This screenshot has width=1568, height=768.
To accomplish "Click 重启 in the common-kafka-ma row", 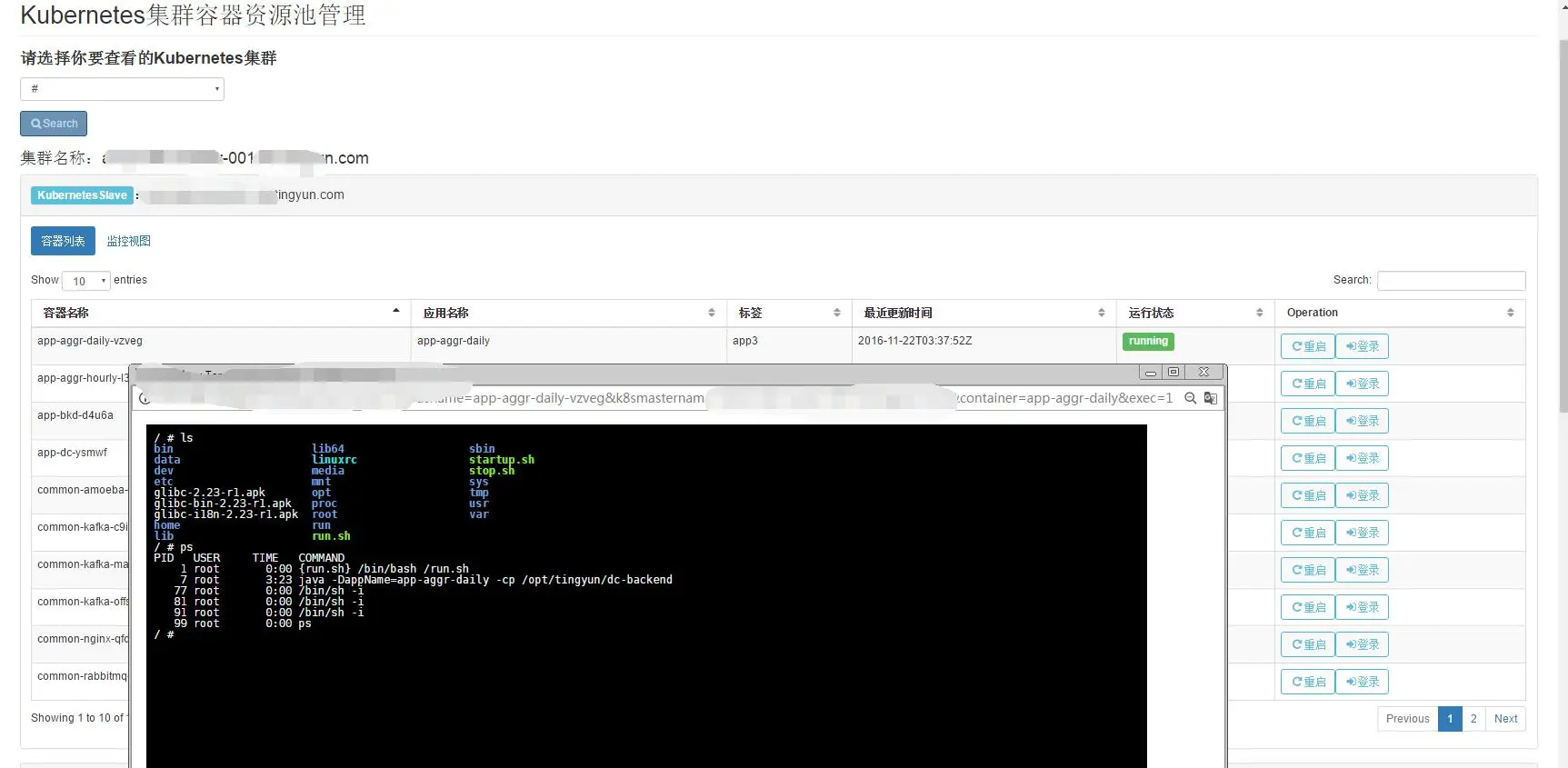I will tap(1308, 570).
